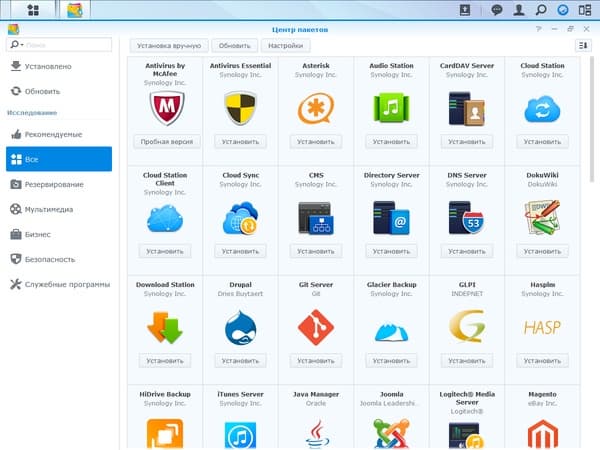Click the DokuWiki package icon

coord(542,217)
